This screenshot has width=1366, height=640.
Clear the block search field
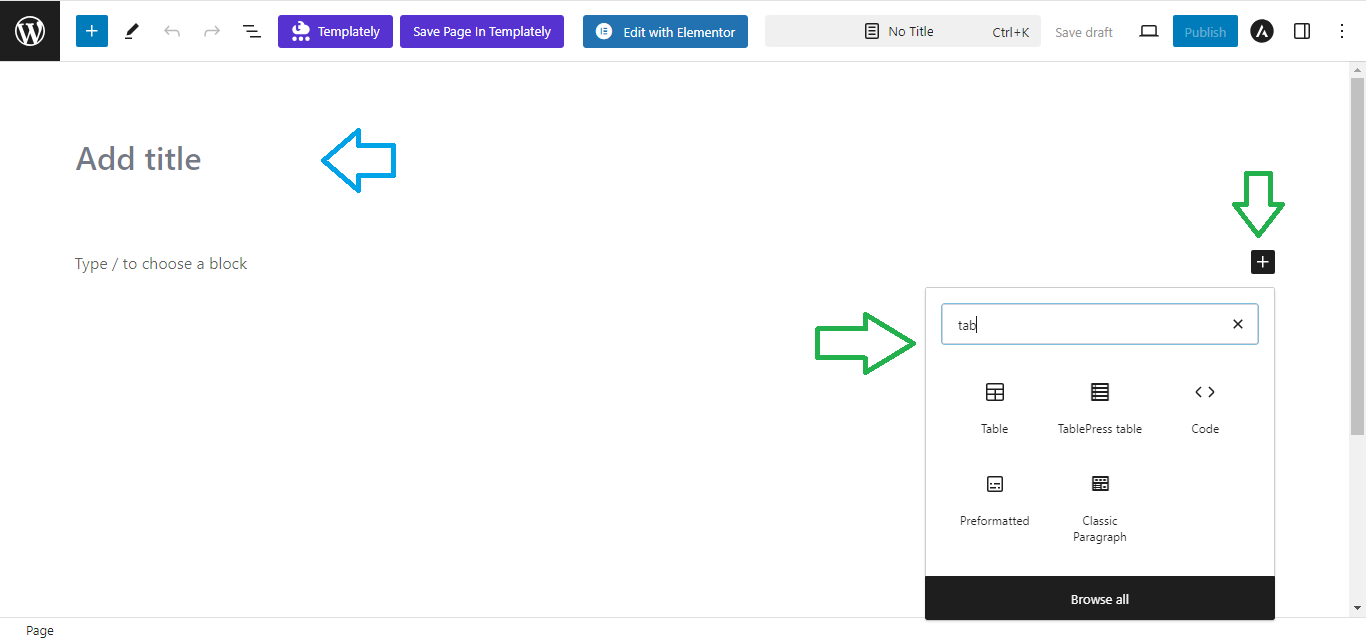click(x=1237, y=324)
